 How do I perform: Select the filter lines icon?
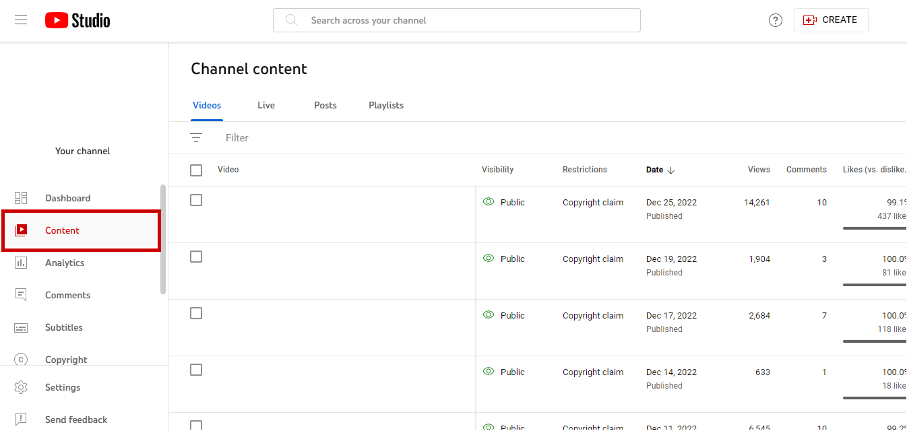tap(196, 138)
